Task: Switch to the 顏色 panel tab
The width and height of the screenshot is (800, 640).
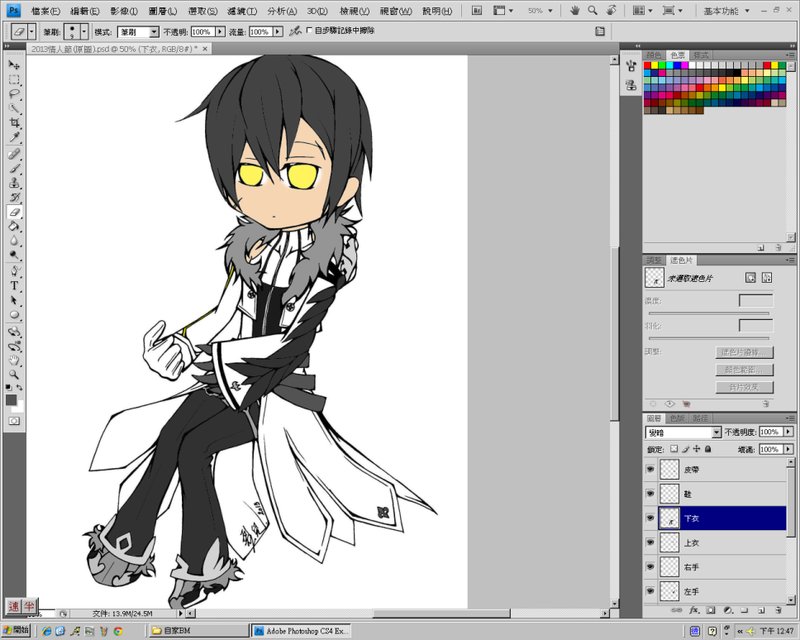Action: (654, 55)
